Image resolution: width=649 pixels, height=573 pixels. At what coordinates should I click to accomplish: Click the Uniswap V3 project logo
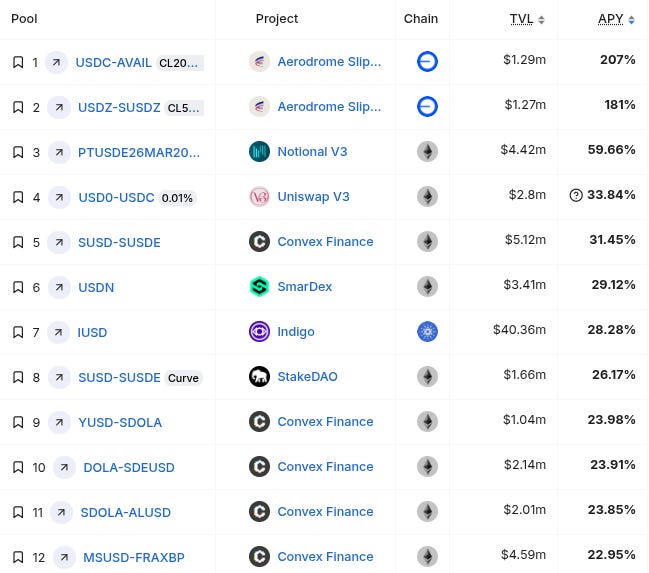[260, 197]
